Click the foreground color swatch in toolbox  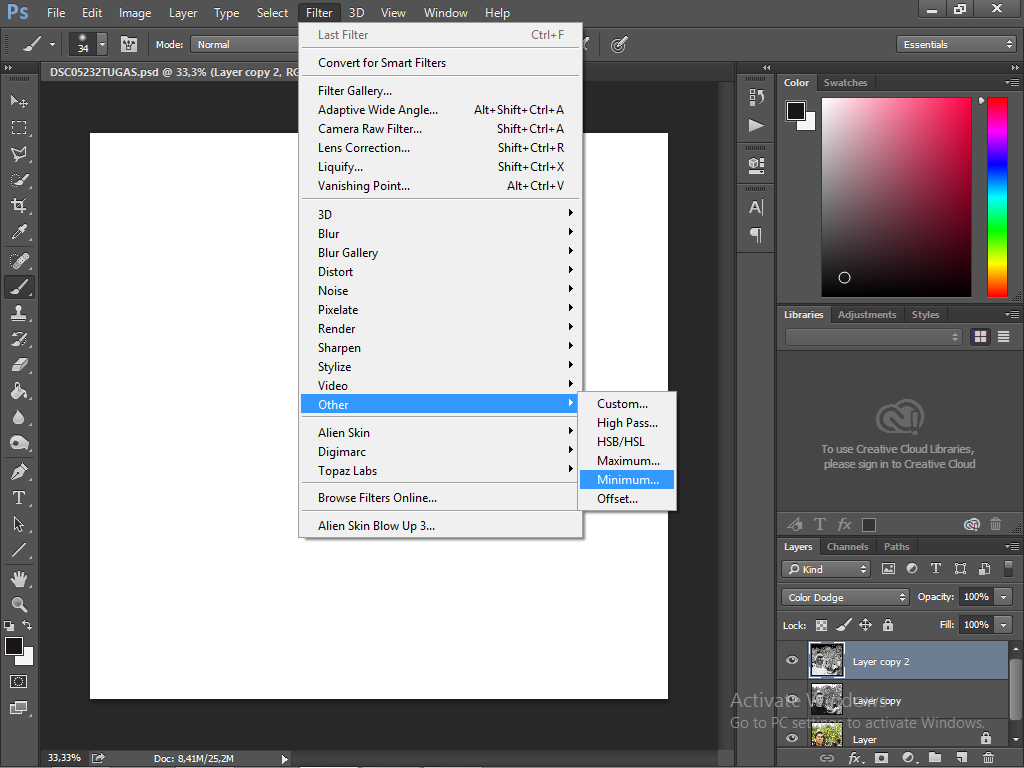14,645
